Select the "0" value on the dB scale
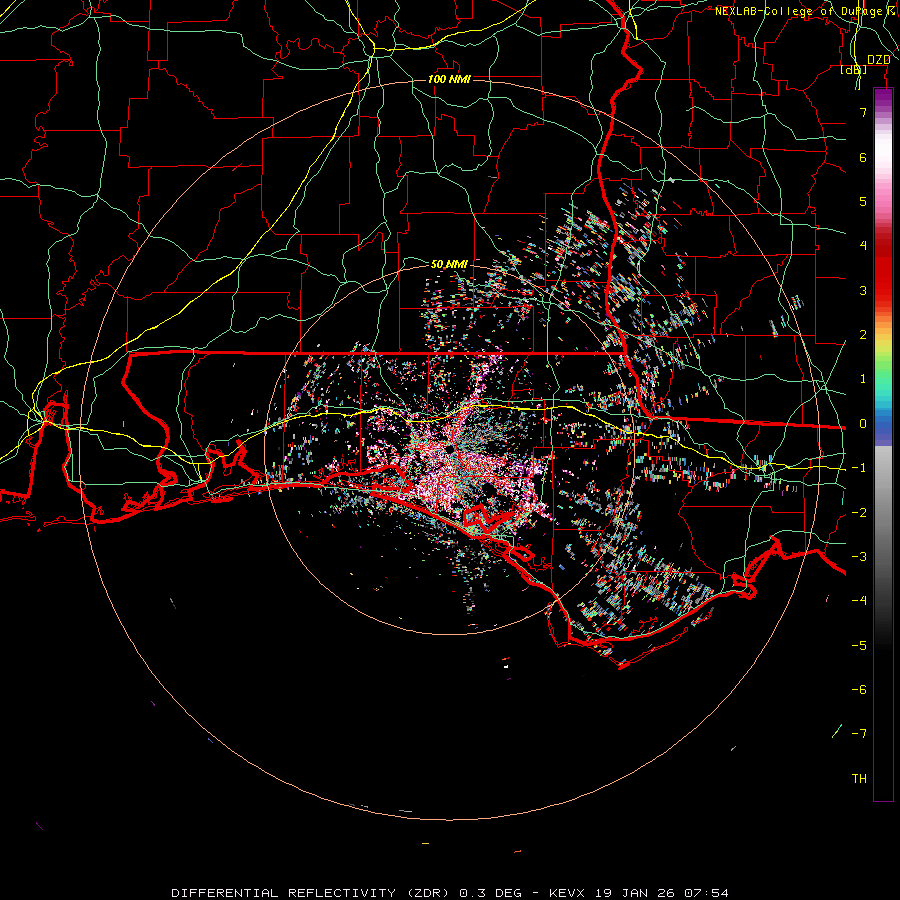Screen dimensions: 900x900 point(863,424)
